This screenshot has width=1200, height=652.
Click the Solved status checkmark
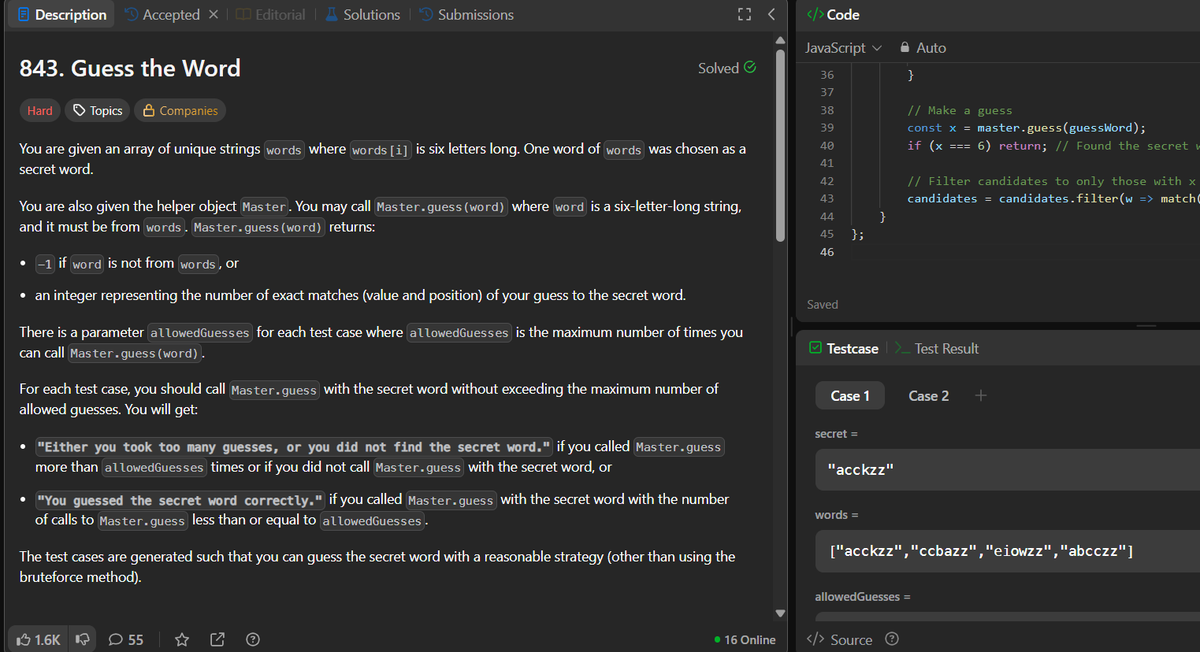click(749, 68)
